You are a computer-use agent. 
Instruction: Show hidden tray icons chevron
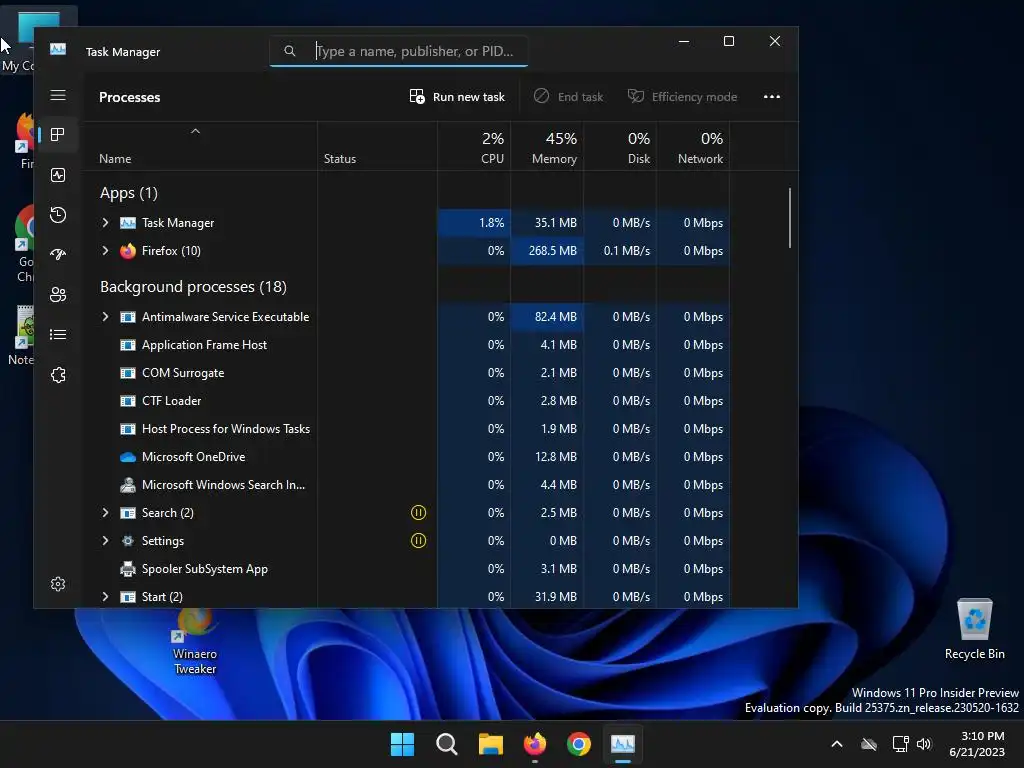pos(837,744)
